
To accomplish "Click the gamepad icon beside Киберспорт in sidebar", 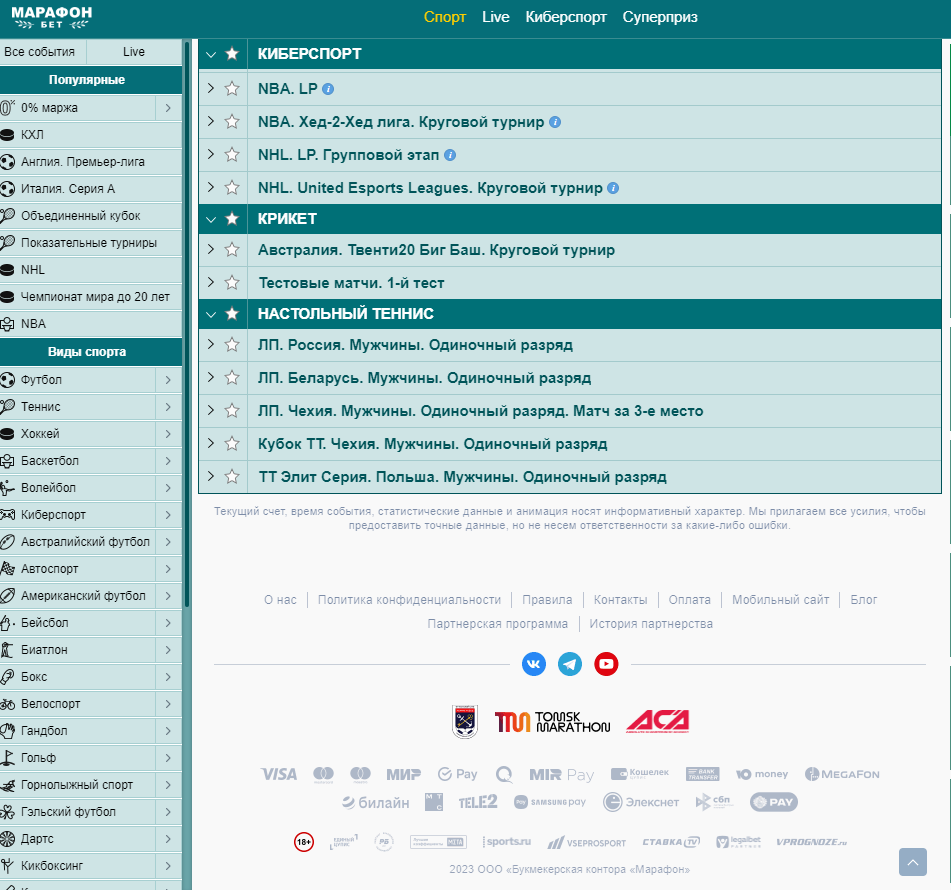I will click(7, 515).
